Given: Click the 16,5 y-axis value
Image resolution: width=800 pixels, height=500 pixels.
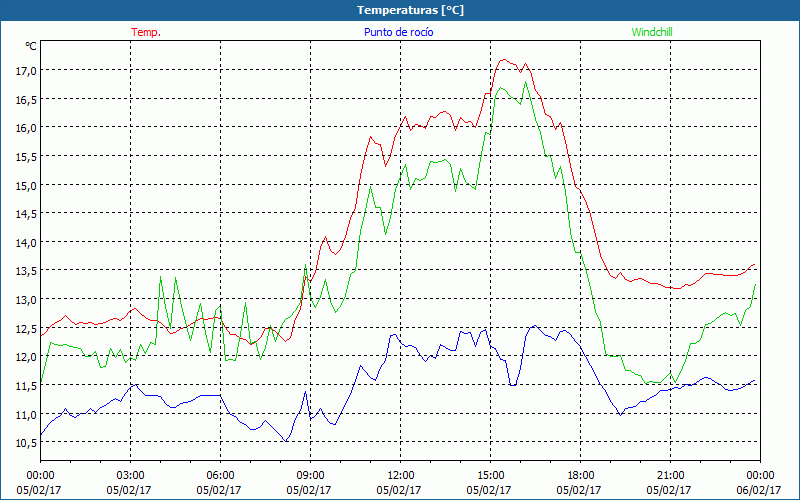Looking at the screenshot, I should [26, 99].
